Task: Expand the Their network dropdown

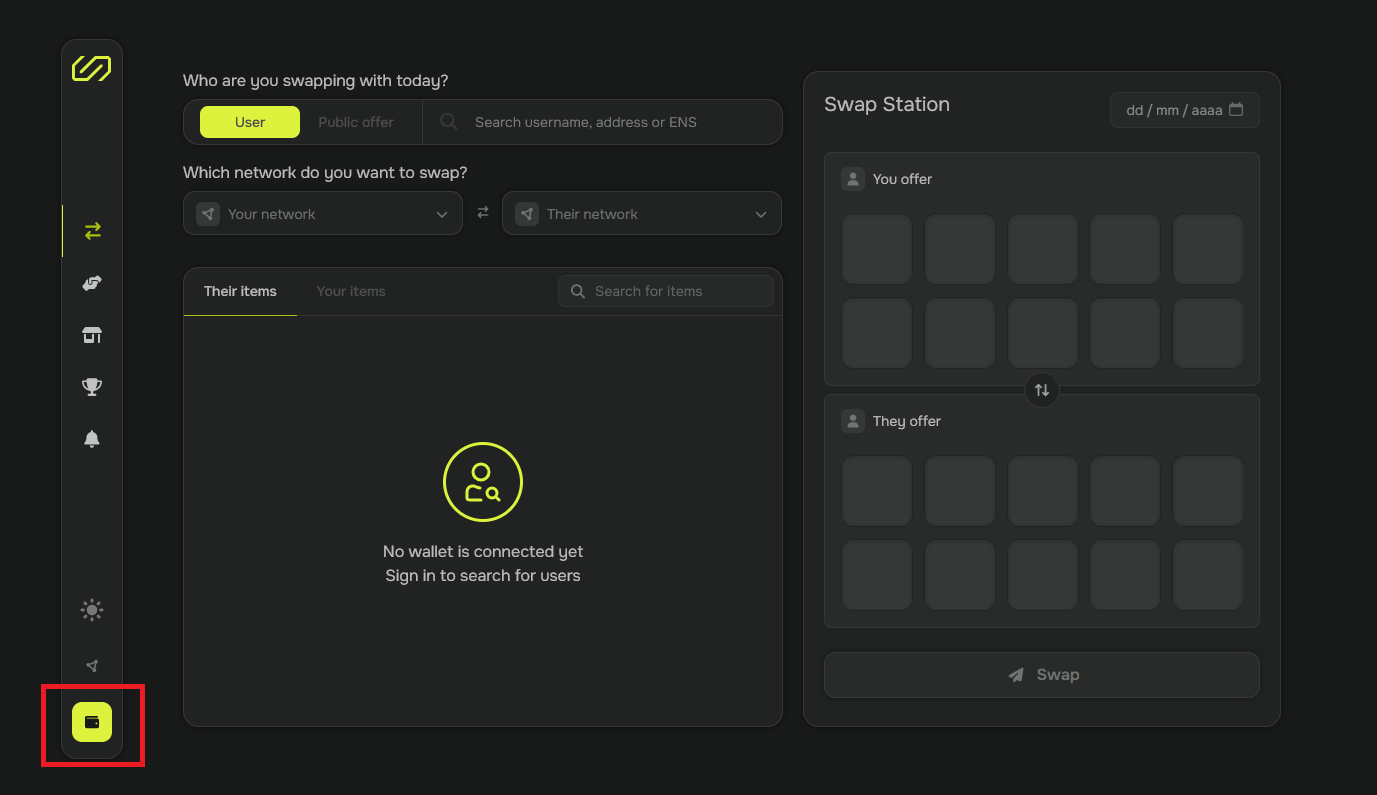Action: click(641, 214)
